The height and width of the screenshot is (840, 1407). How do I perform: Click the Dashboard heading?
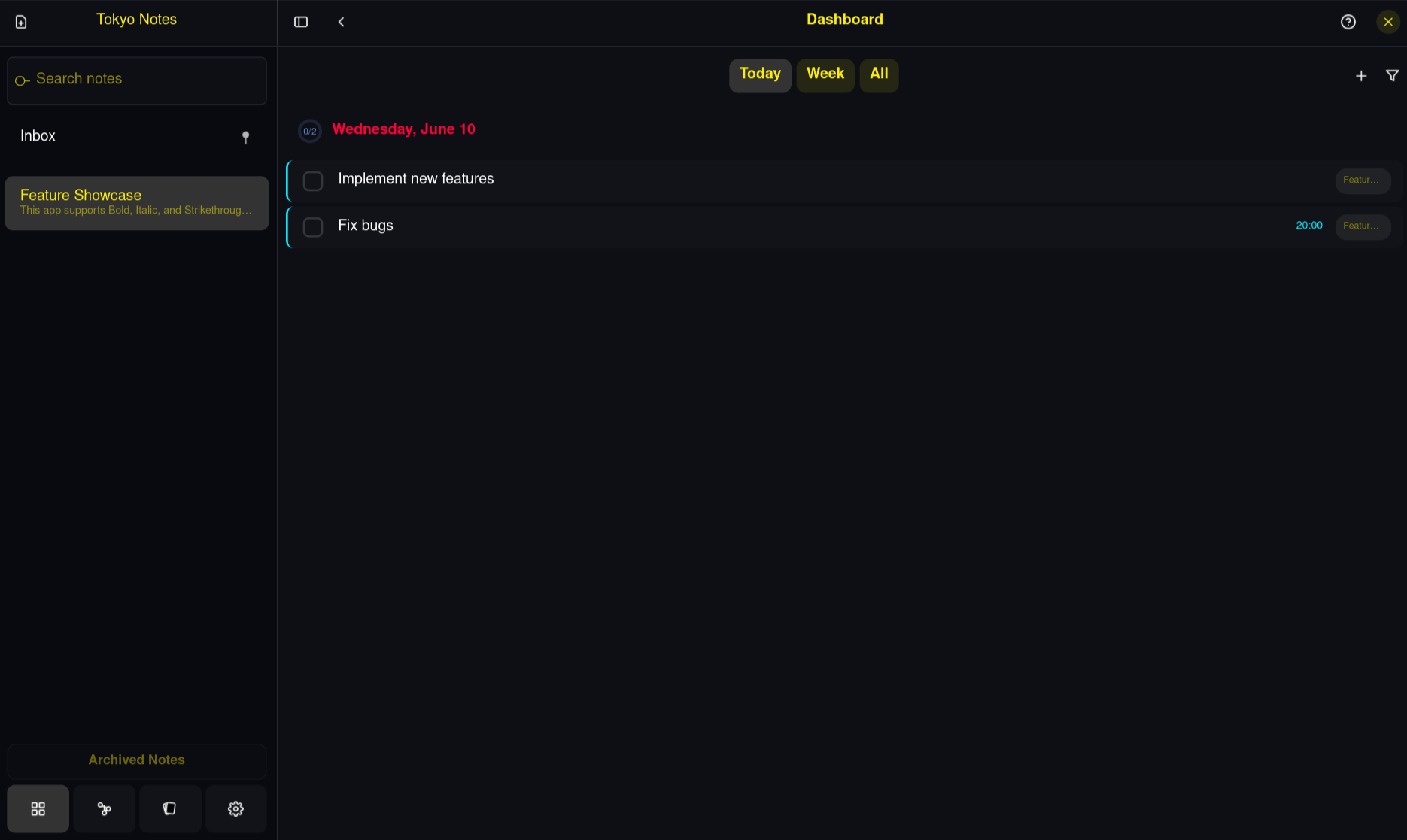(x=845, y=20)
